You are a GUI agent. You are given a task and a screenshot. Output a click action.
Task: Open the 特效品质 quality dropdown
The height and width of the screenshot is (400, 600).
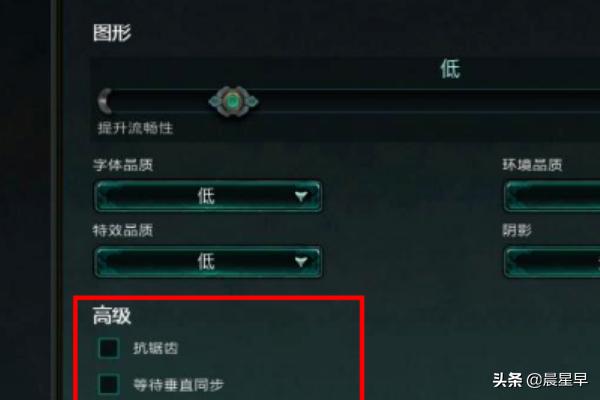pos(208,262)
